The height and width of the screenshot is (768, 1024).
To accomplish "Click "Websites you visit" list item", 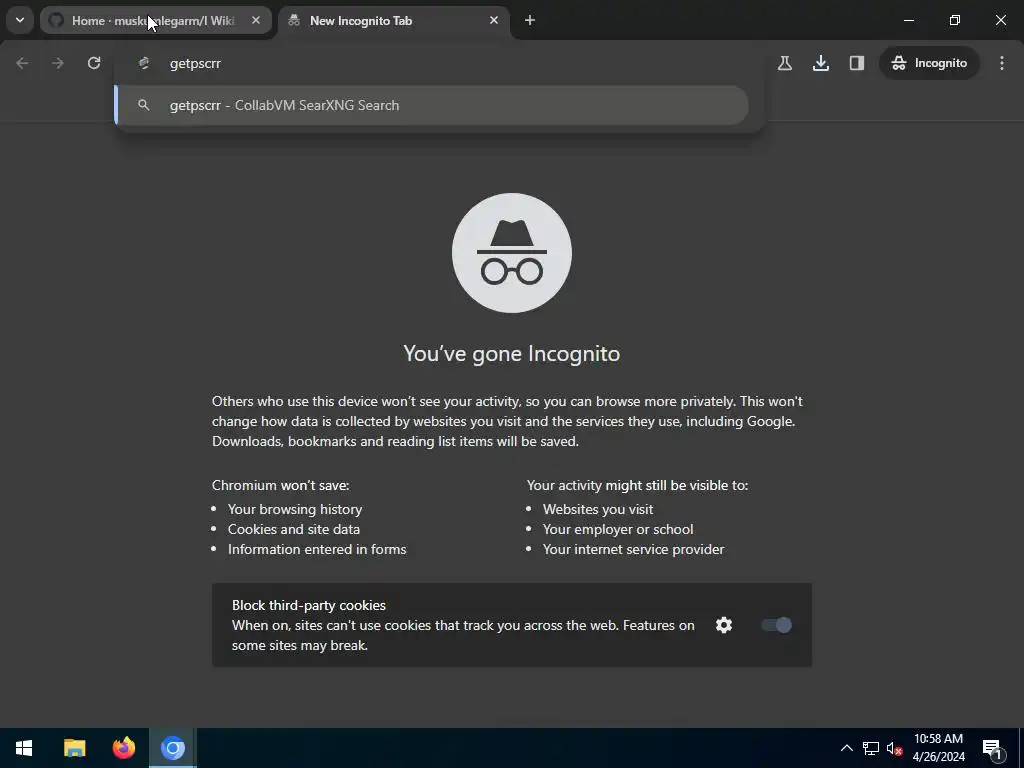I will (x=598, y=509).
